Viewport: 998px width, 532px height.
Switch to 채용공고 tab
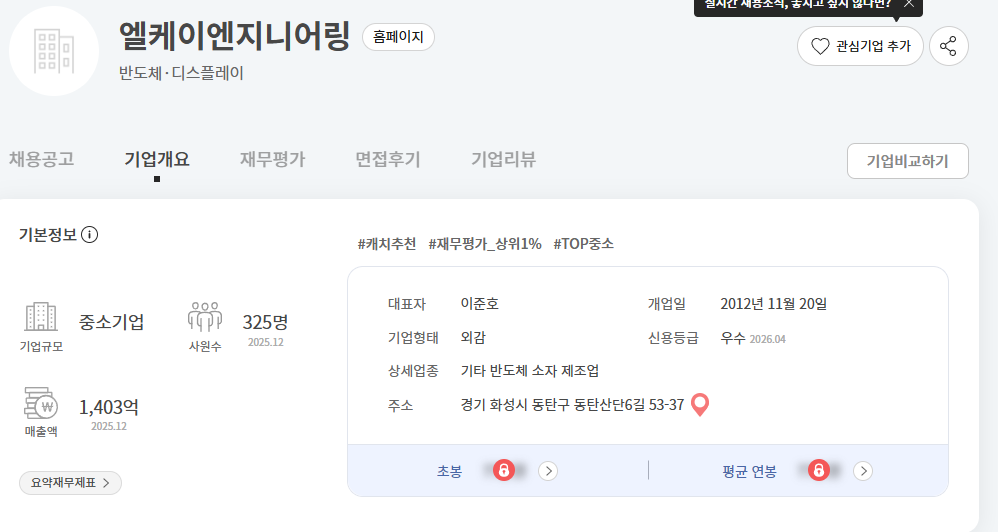(41, 159)
